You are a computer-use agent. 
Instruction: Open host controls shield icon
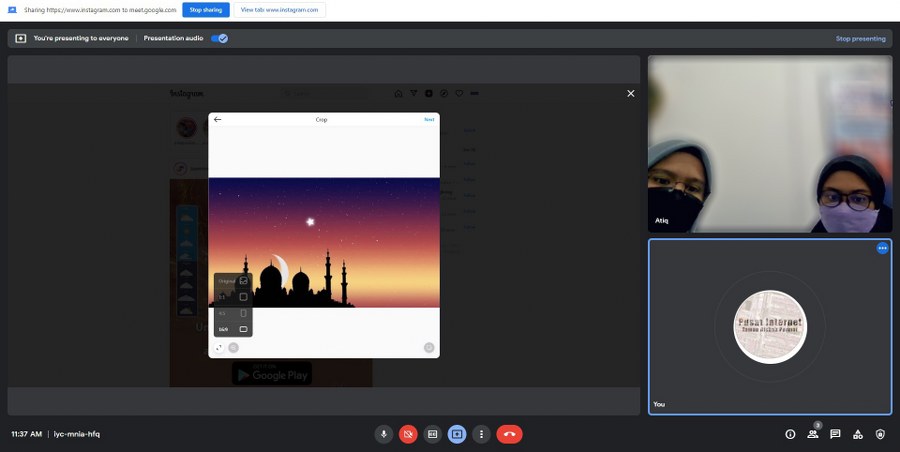point(880,434)
